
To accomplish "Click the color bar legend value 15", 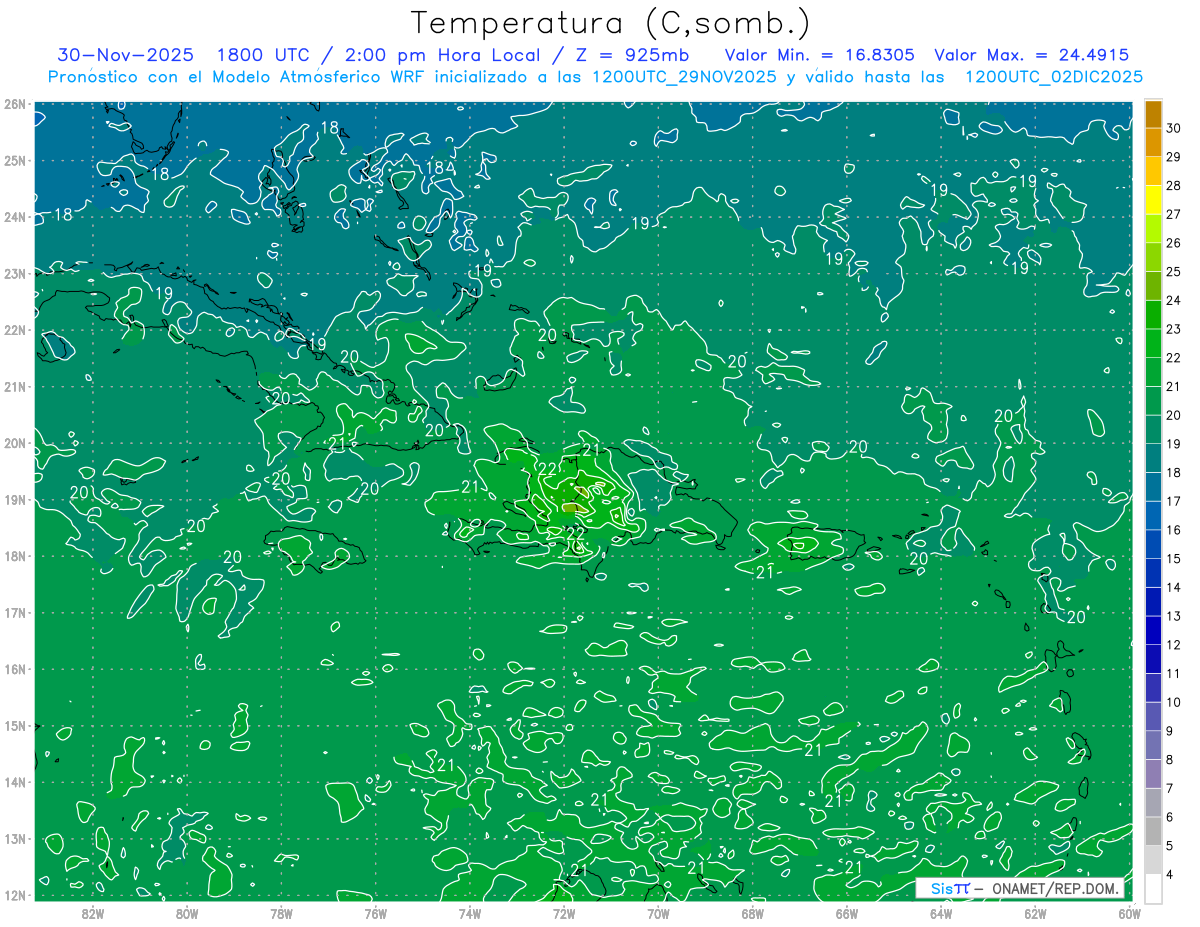I will coord(1172,558).
